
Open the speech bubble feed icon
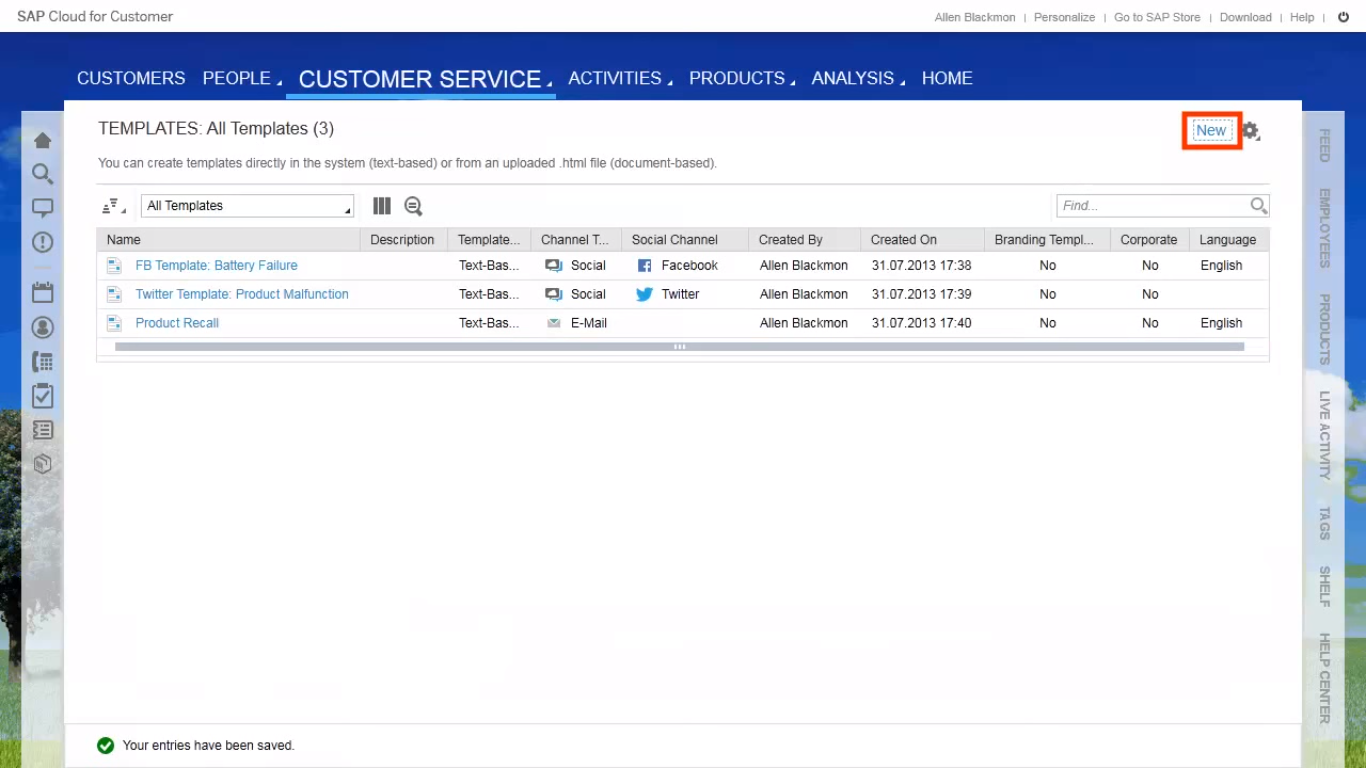click(43, 208)
